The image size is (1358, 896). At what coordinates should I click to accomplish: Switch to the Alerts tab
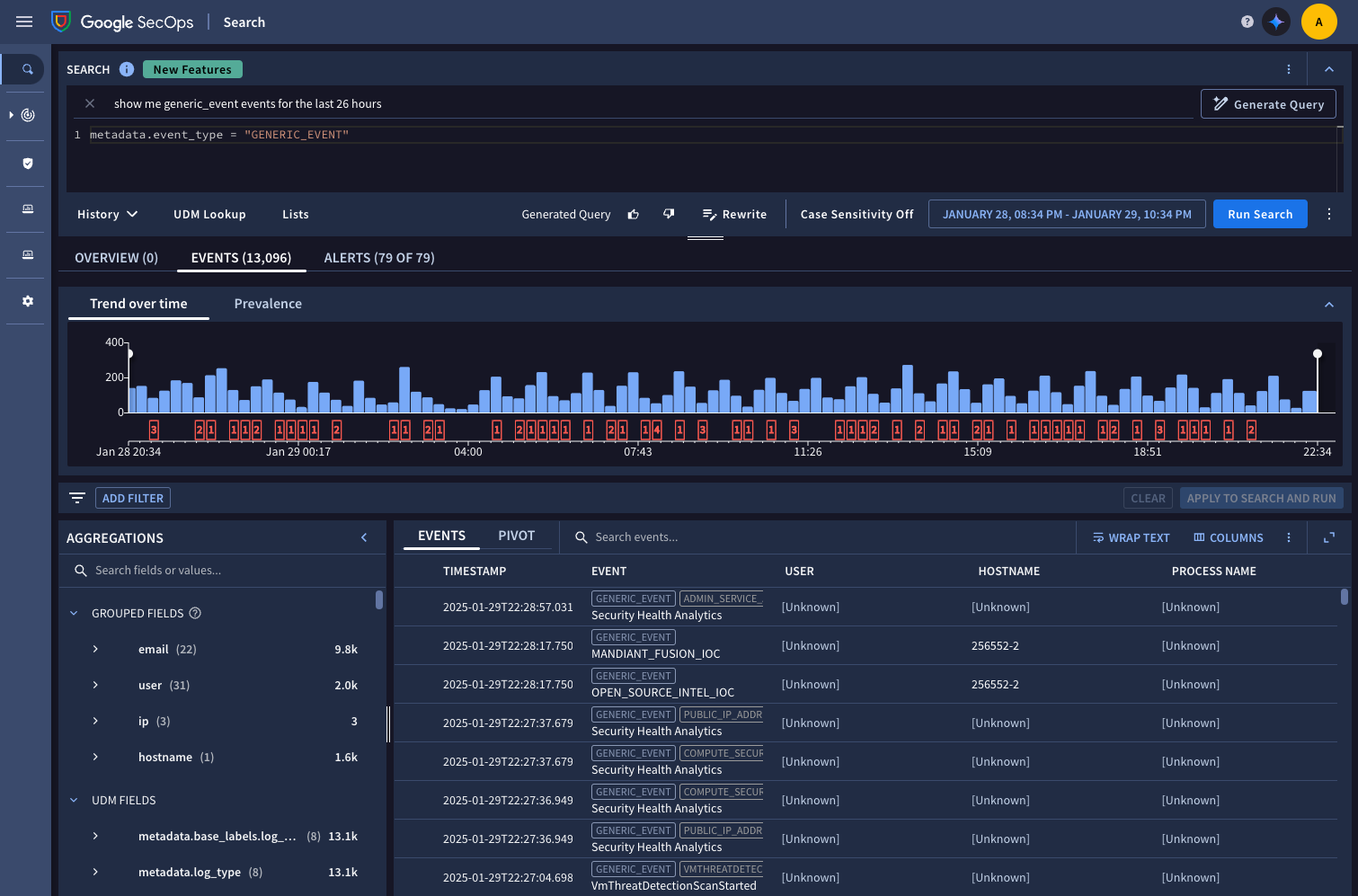coord(378,258)
